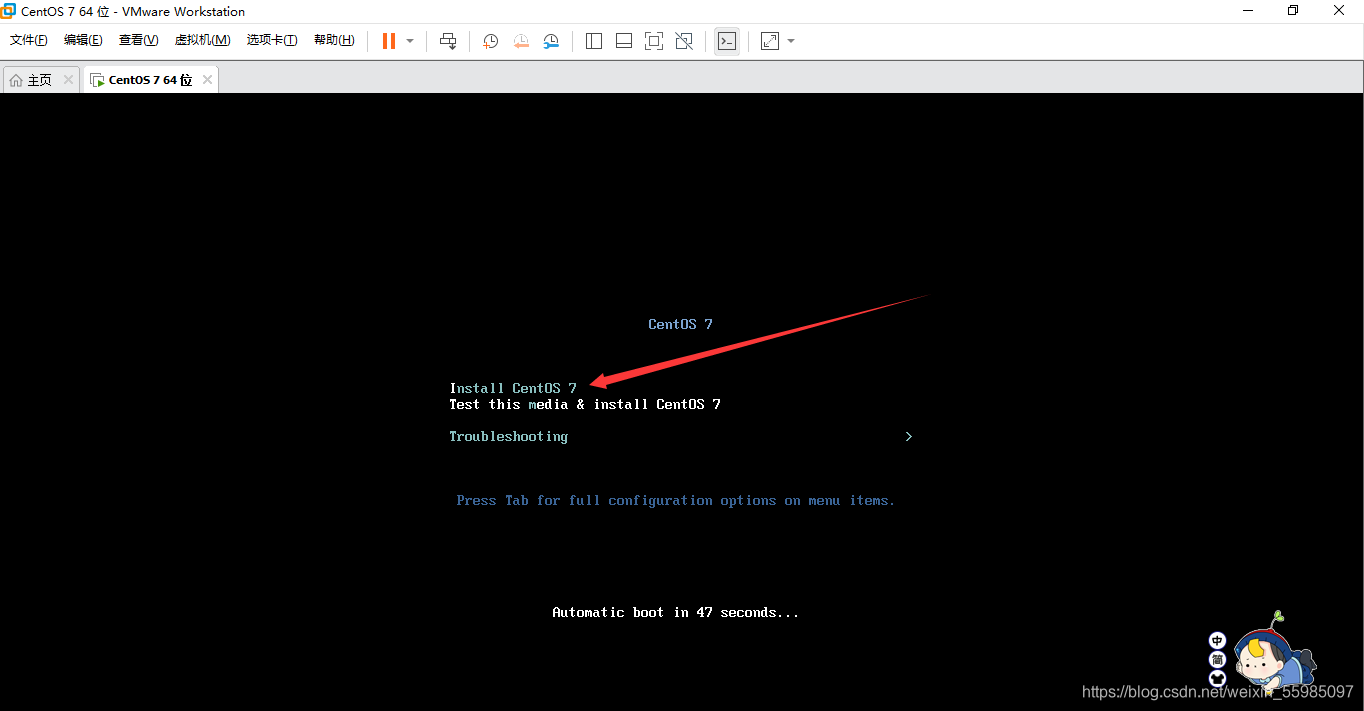Enter full screen mode
Image resolution: width=1364 pixels, height=711 pixels.
(654, 41)
